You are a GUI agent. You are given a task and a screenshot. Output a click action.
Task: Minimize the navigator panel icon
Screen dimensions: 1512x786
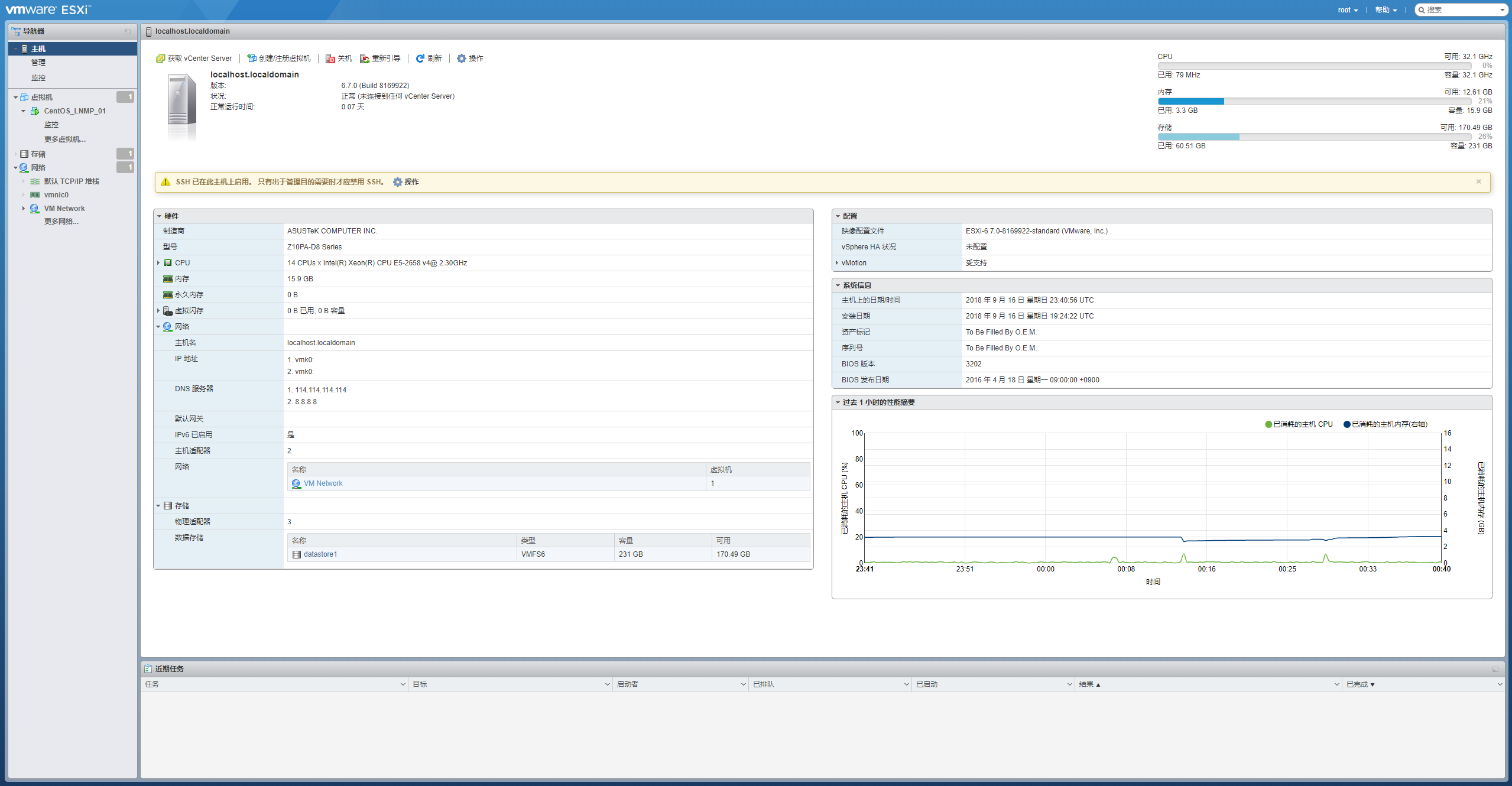[x=128, y=31]
